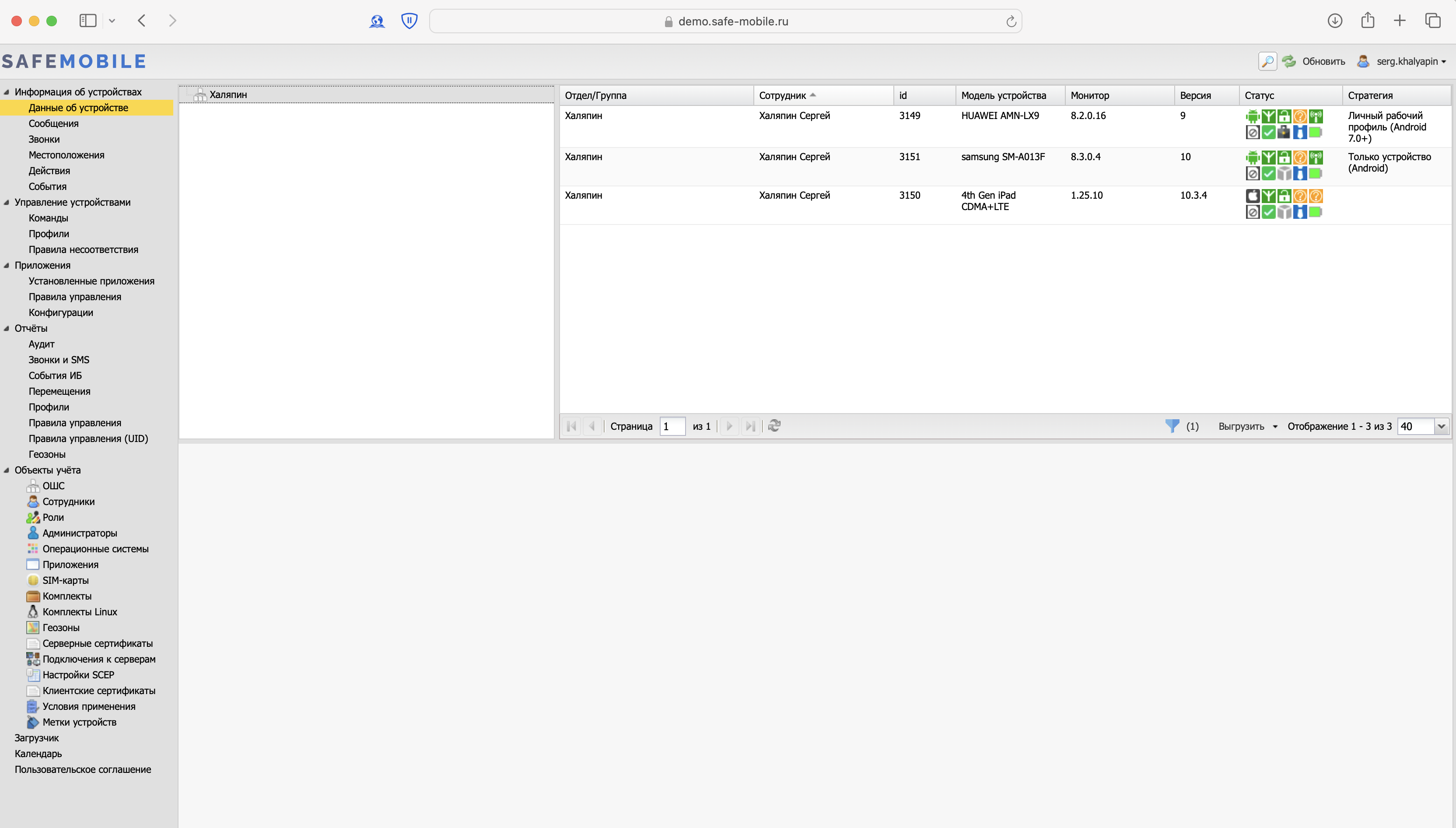Click the magnifier search icon in header

coord(1267,61)
